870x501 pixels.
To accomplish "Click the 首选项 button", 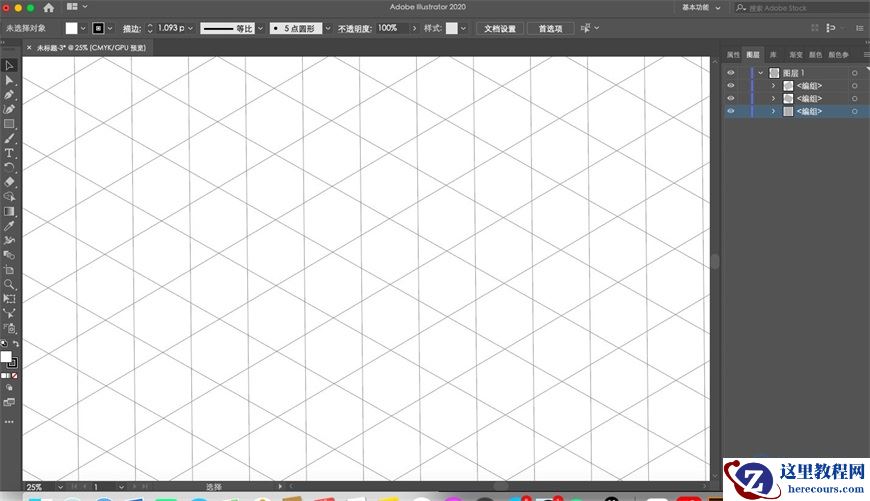I will coord(550,28).
